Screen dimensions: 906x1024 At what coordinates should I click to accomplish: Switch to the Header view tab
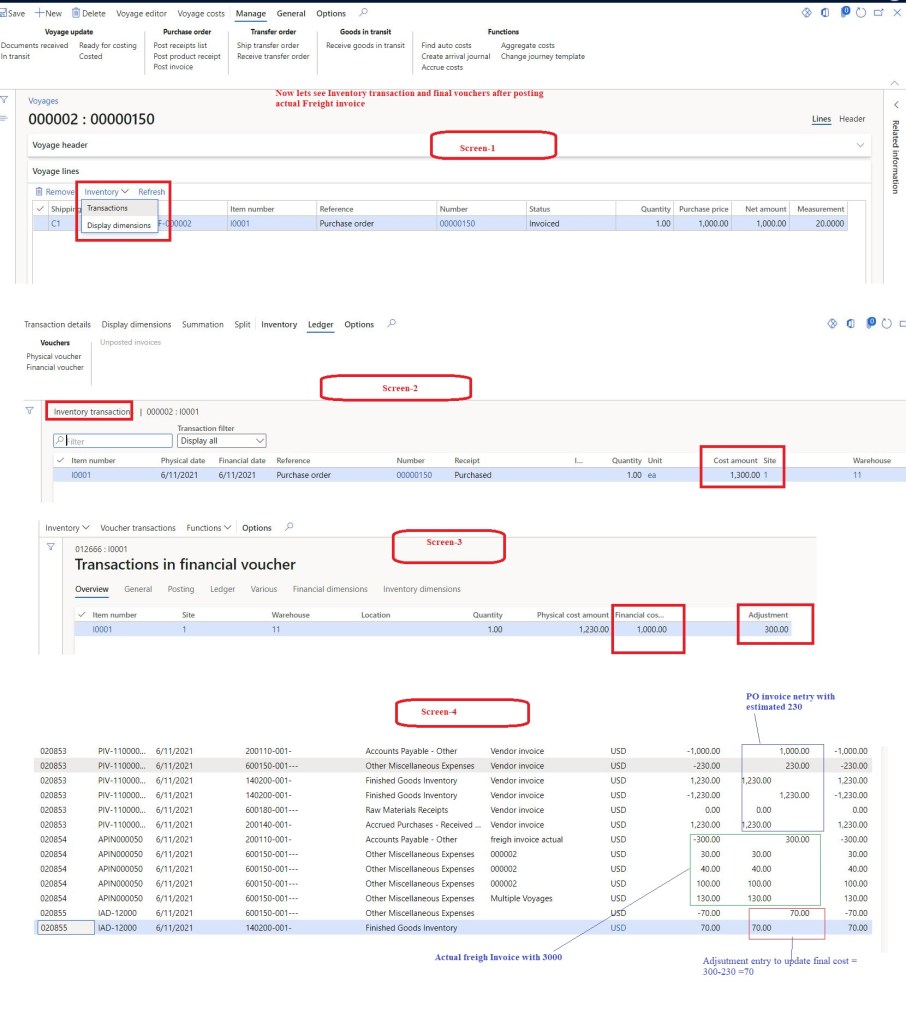point(852,119)
